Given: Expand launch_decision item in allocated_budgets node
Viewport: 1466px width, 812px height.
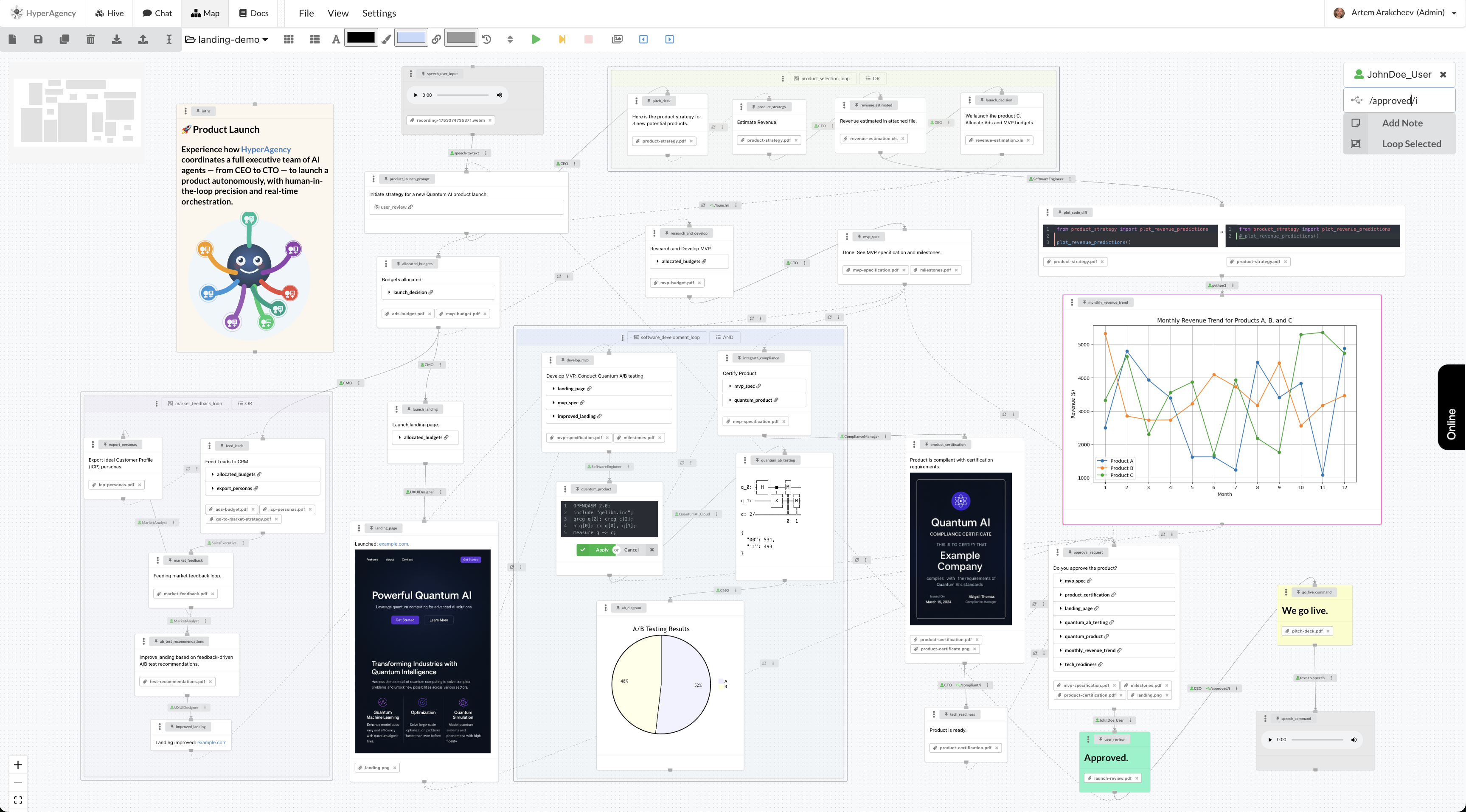Looking at the screenshot, I should 389,292.
